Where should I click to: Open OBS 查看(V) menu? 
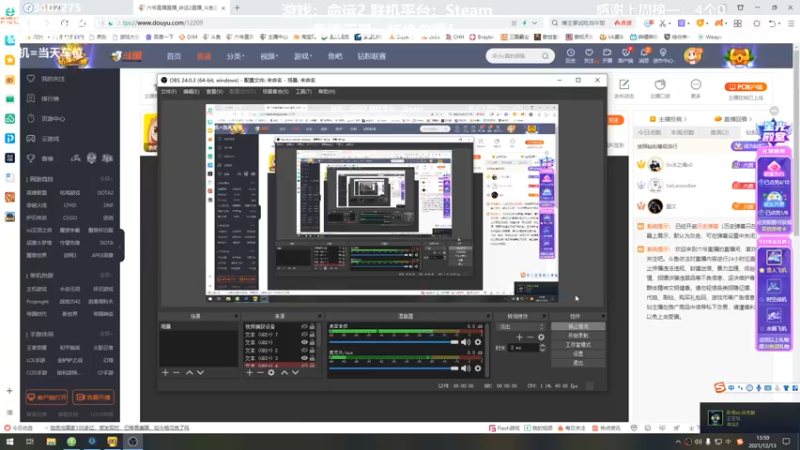point(214,92)
